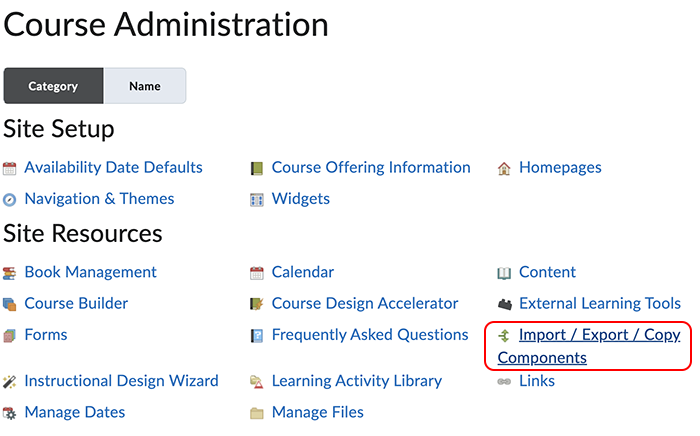The width and height of the screenshot is (700, 436).
Task: Click the folder icon beside Manage Files
Action: (257, 412)
